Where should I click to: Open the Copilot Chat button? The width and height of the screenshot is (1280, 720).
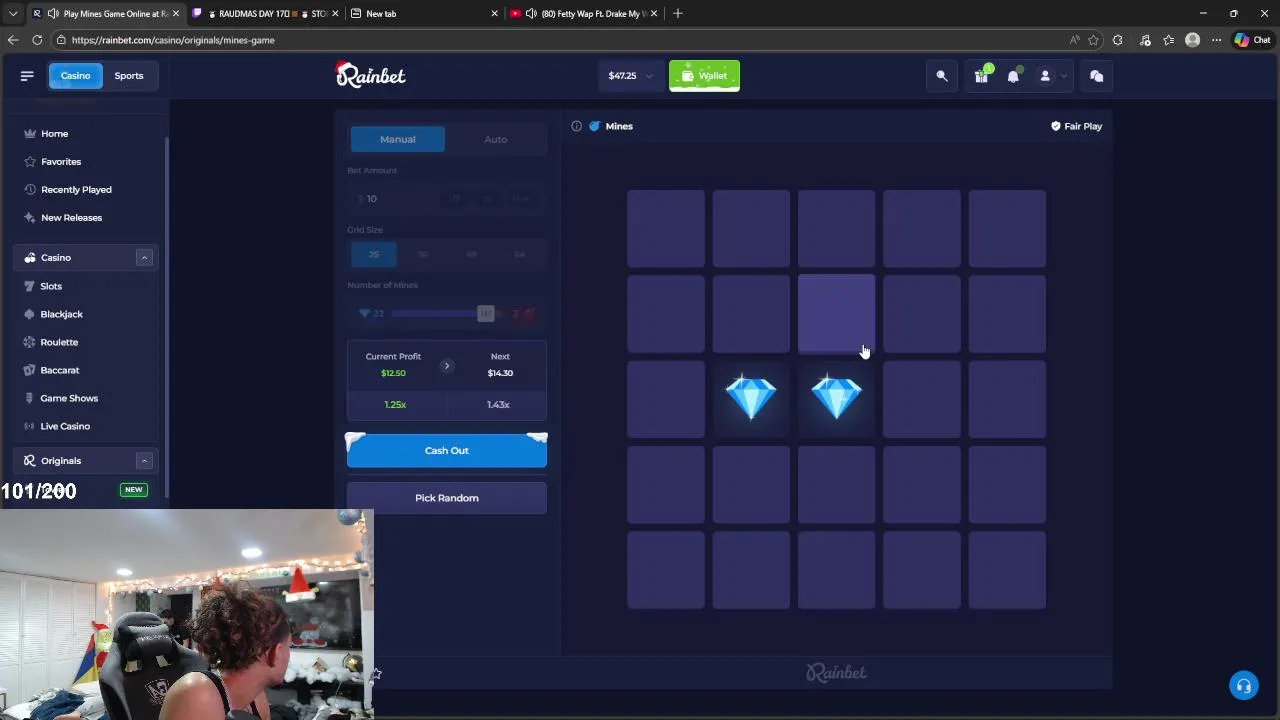(1252, 40)
